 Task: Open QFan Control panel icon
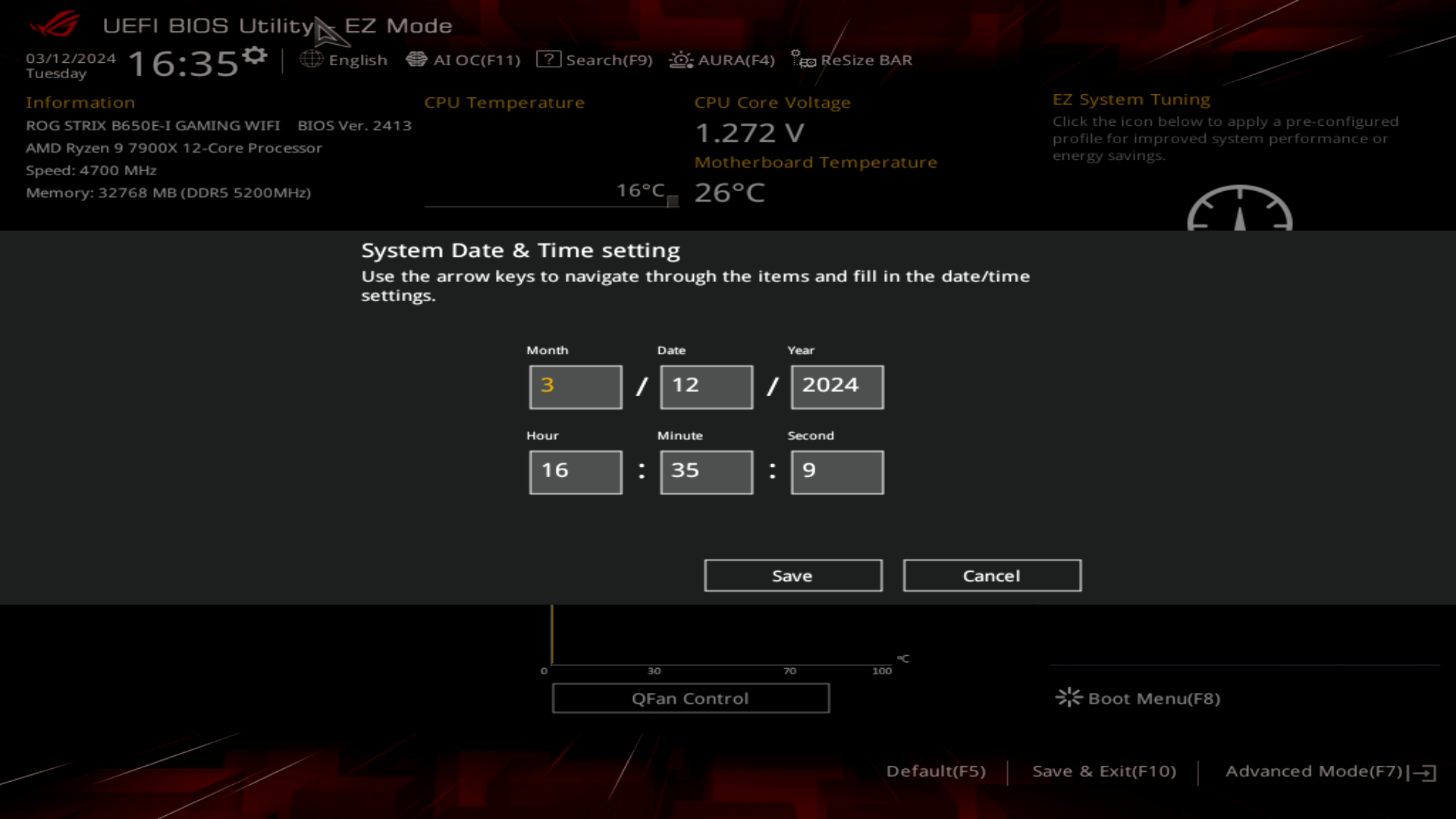tap(690, 698)
